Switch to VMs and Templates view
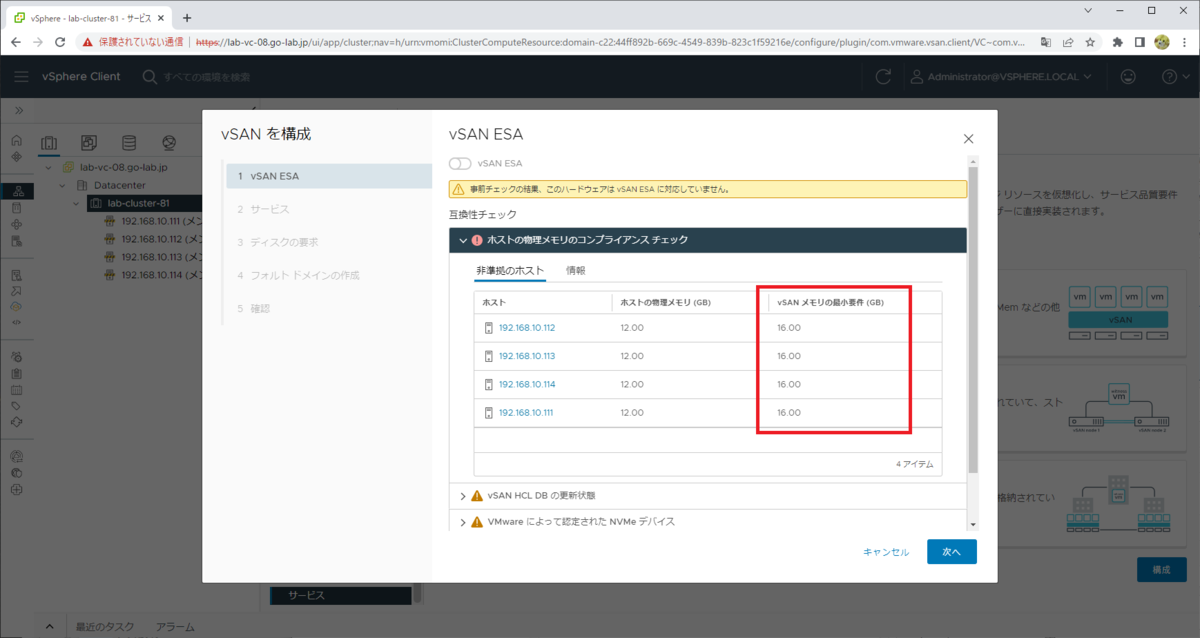The height and width of the screenshot is (638, 1200). [x=88, y=143]
